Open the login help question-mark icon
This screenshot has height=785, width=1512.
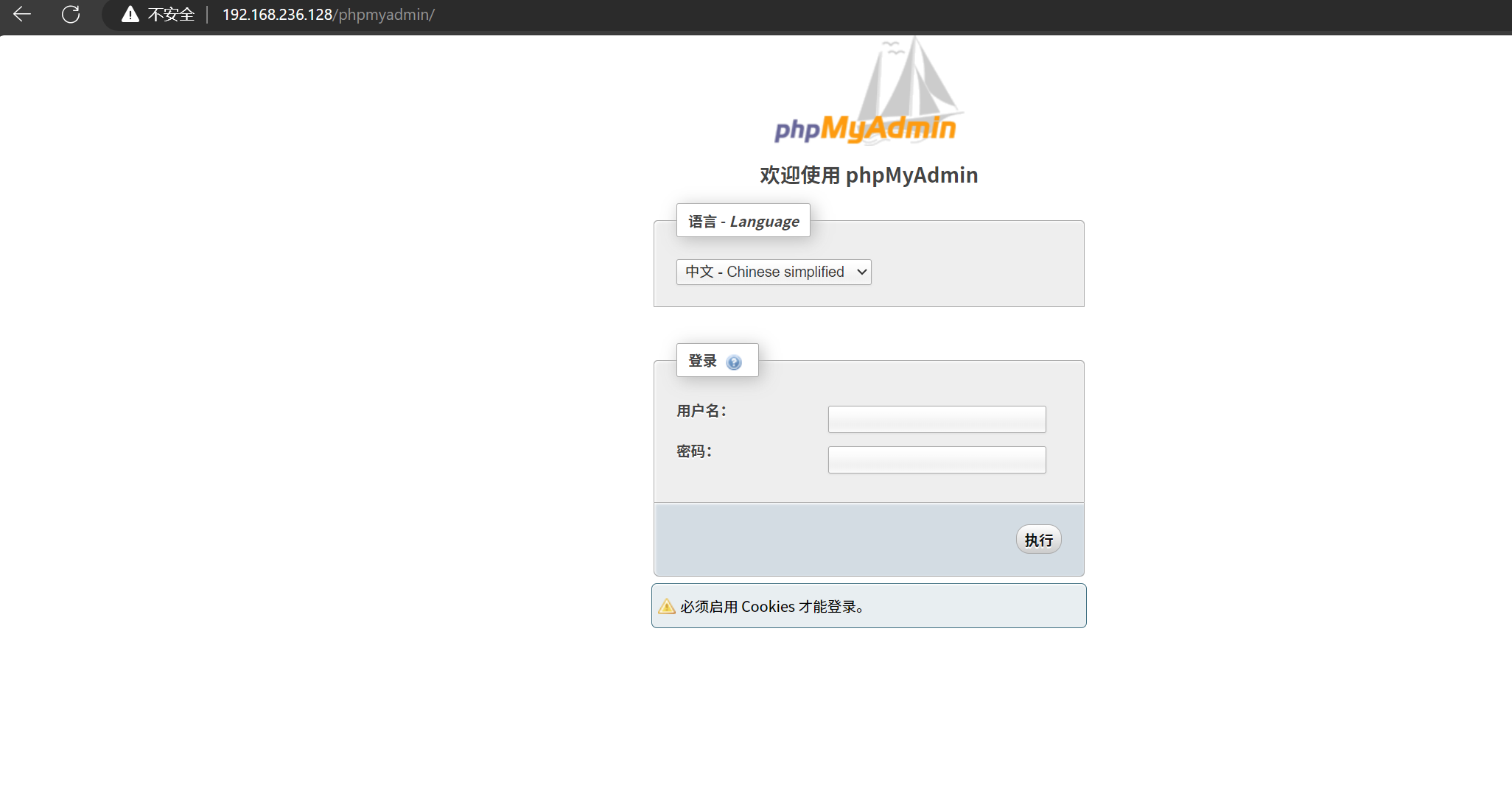point(733,362)
